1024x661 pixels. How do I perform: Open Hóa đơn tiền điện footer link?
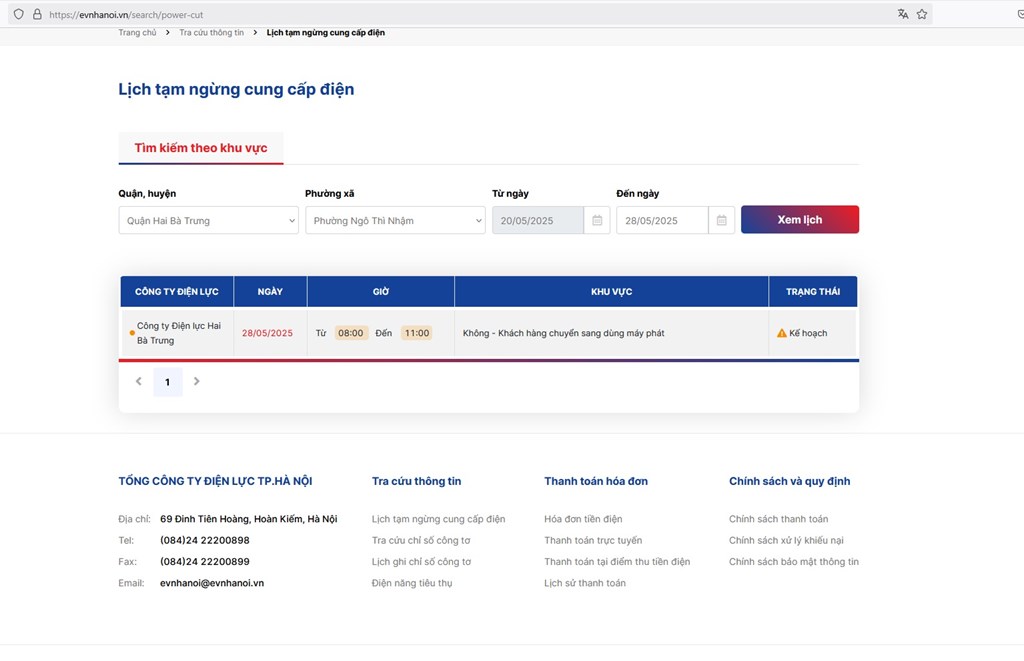point(583,519)
